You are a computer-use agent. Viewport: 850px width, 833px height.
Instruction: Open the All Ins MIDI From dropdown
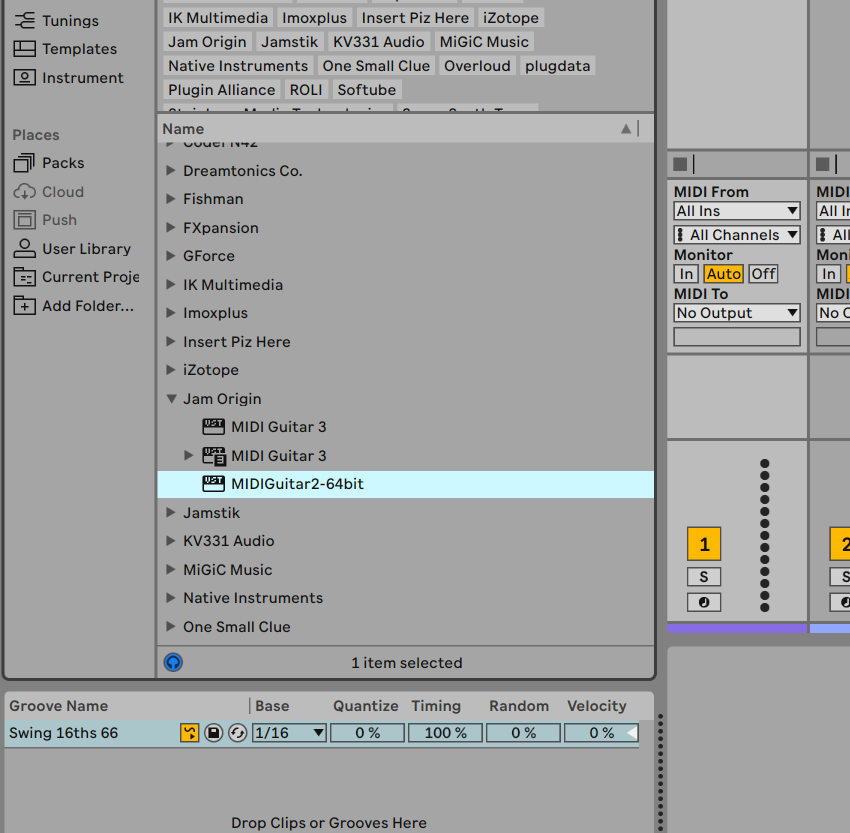[737, 211]
